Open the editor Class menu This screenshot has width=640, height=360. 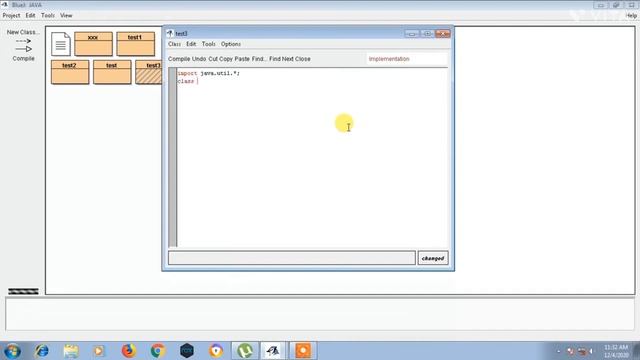coord(174,44)
